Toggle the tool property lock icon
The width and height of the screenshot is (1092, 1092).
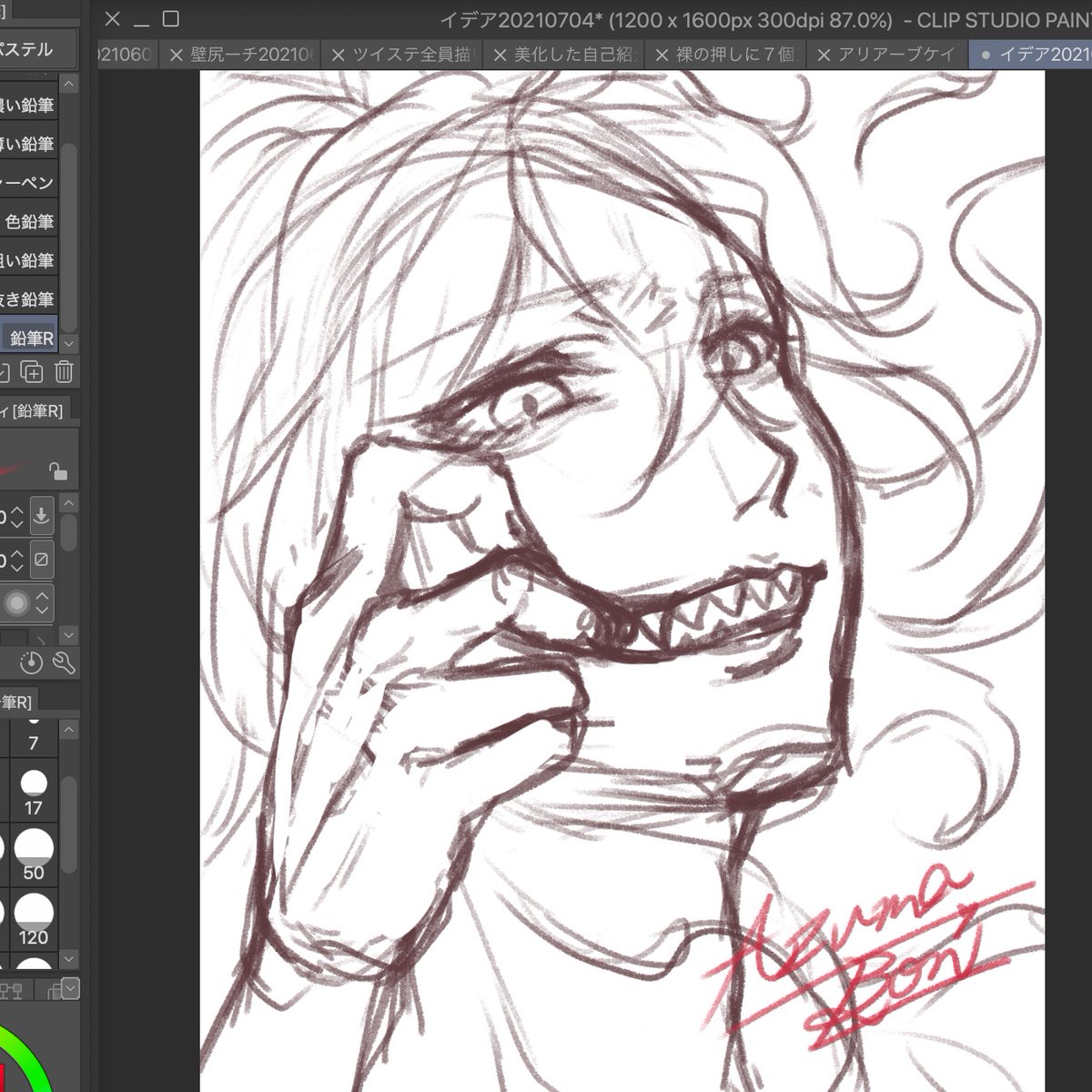(x=58, y=471)
